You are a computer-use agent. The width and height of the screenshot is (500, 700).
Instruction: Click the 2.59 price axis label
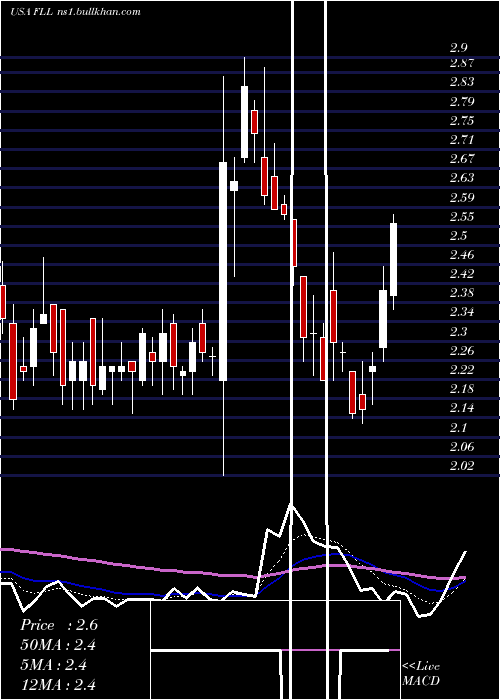(462, 197)
